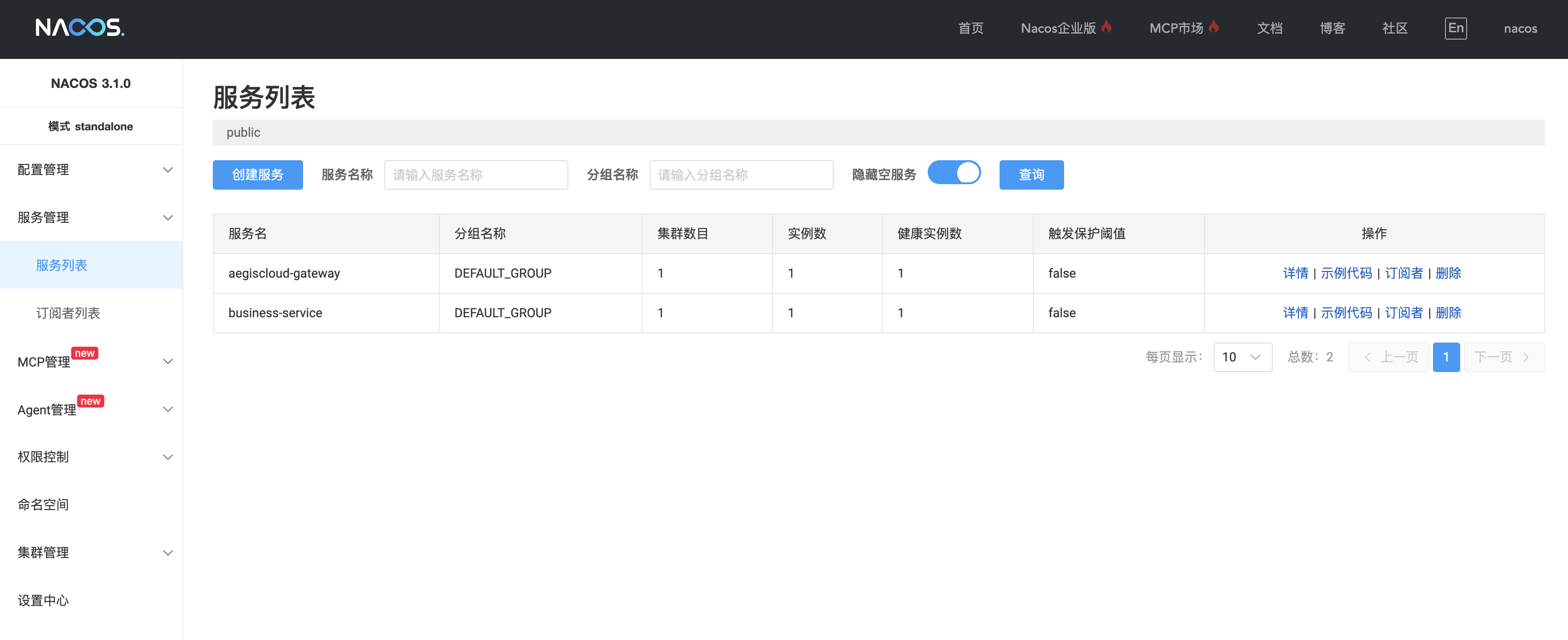
Task: Go to 命名空间 in the sidebar
Action: (43, 504)
